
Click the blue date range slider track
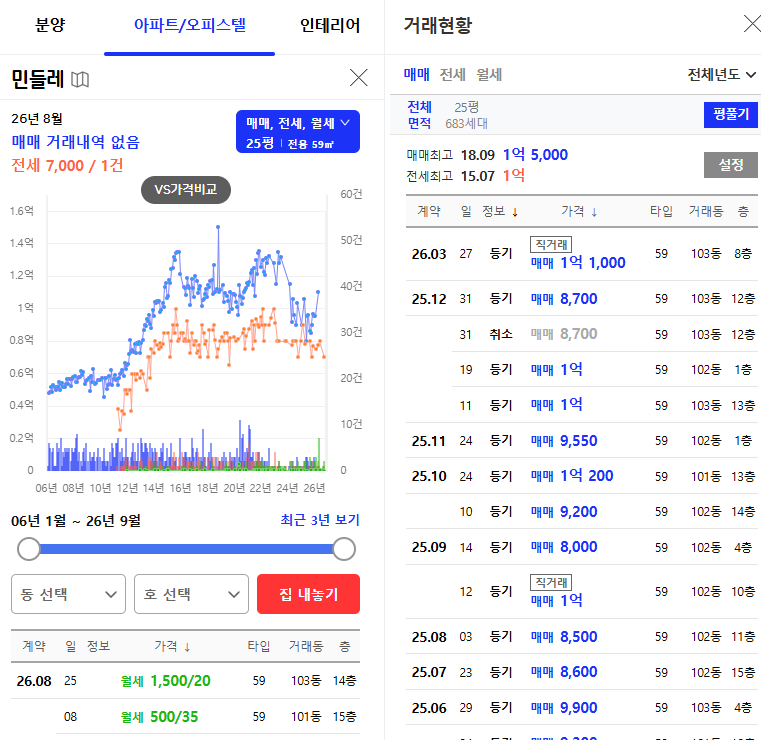pos(186,549)
